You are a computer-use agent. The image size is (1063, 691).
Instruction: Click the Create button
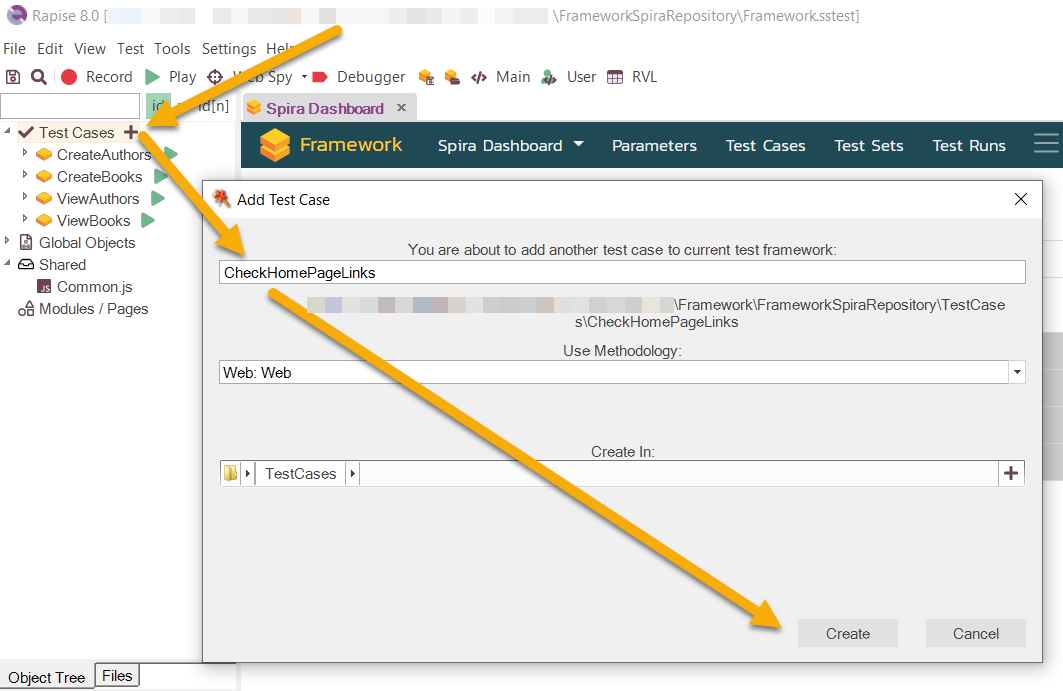click(x=847, y=633)
